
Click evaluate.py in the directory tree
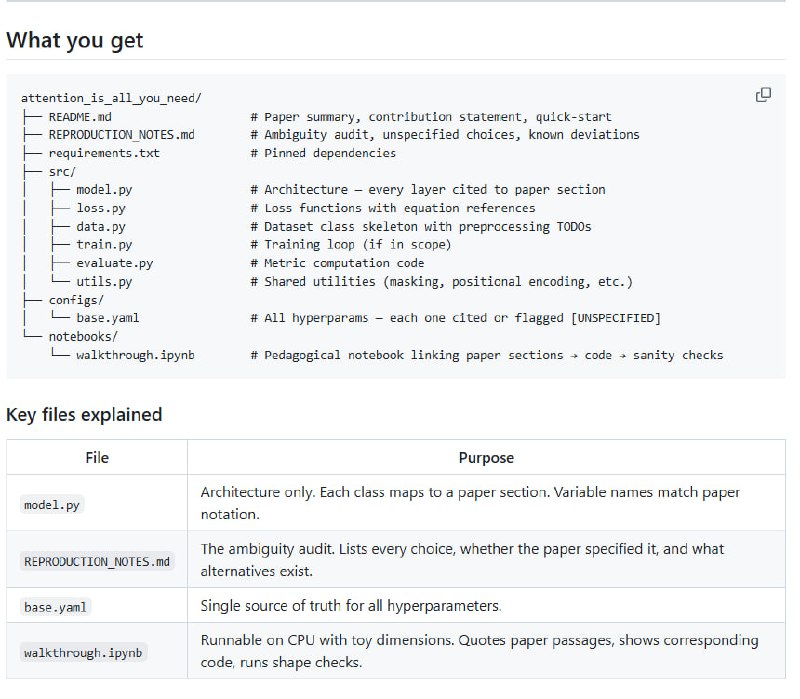(115, 264)
